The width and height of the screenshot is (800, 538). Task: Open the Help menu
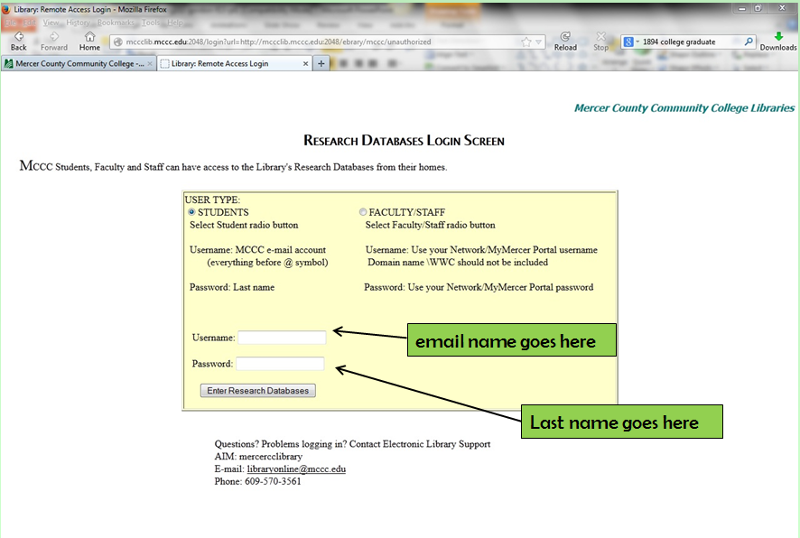175,22
